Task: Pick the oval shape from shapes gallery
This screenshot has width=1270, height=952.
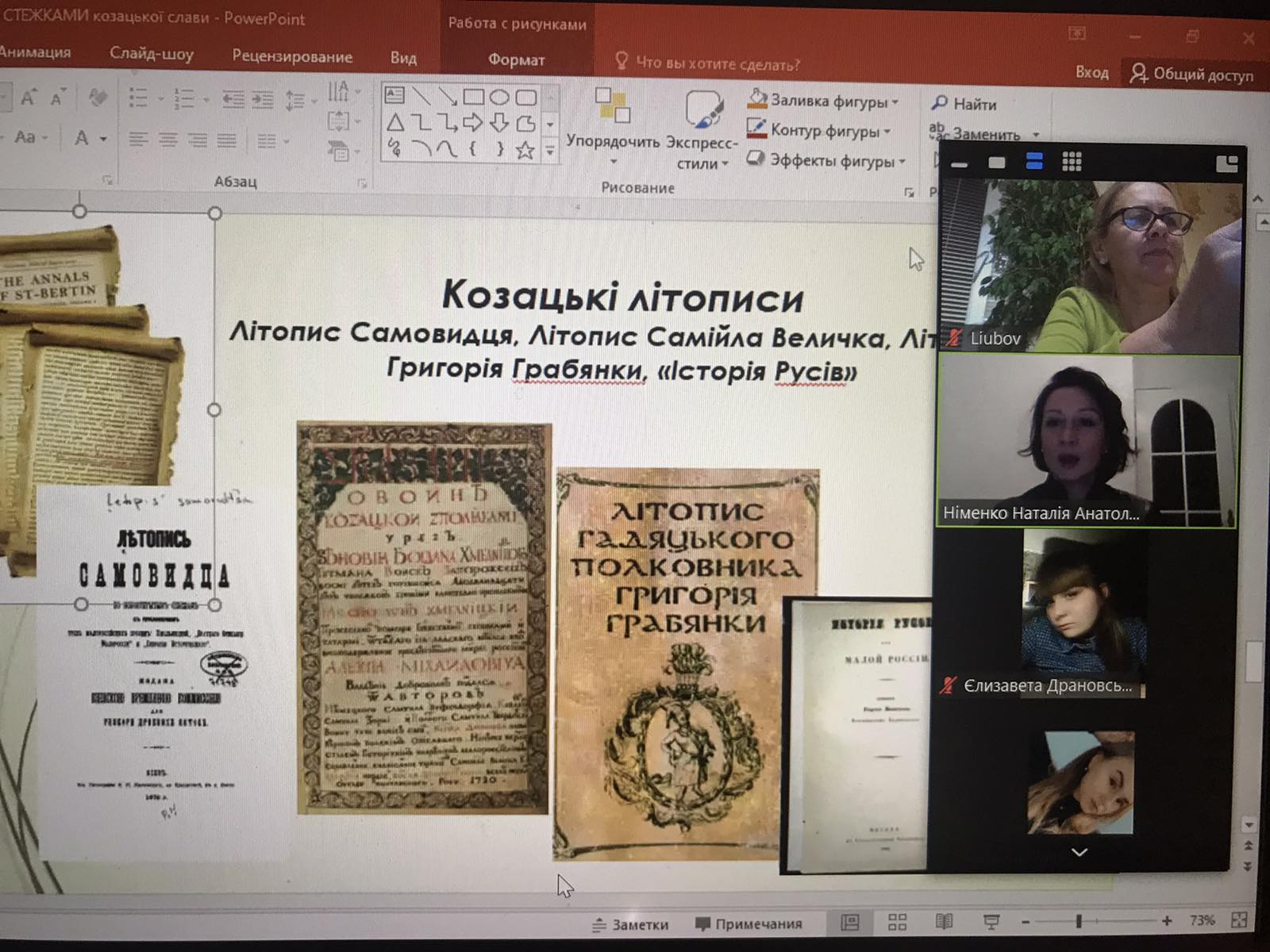Action: coord(499,98)
